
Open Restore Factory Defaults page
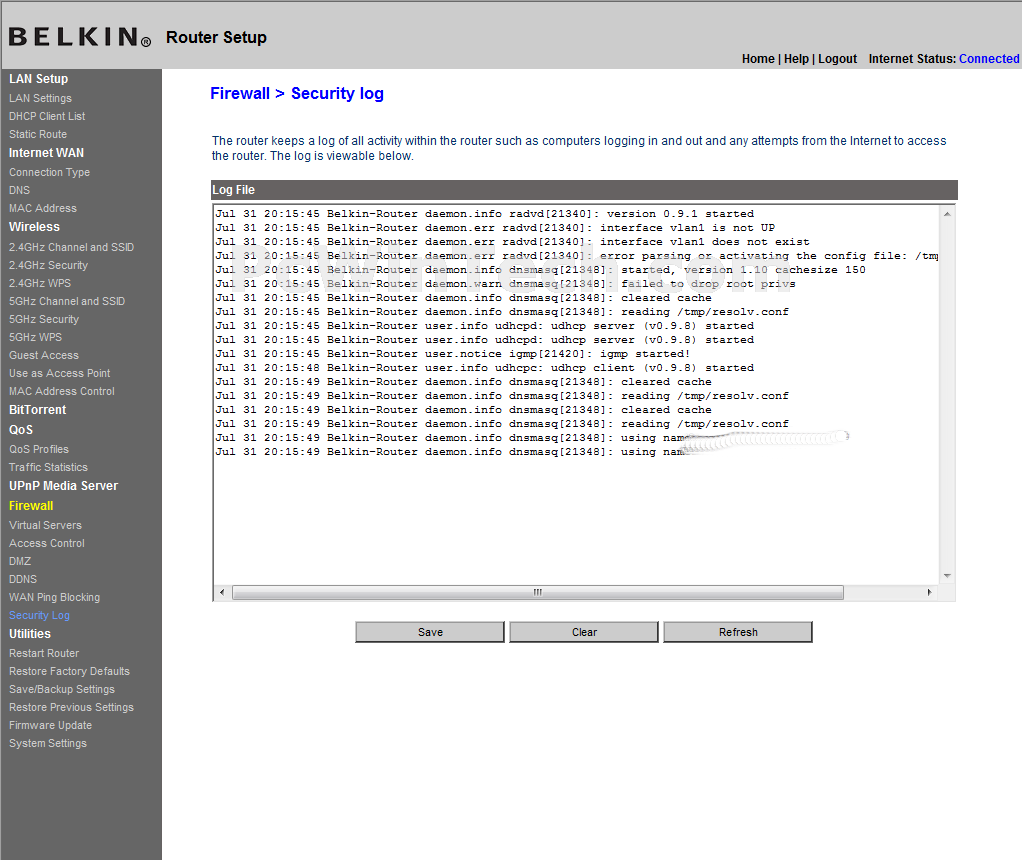click(x=69, y=672)
